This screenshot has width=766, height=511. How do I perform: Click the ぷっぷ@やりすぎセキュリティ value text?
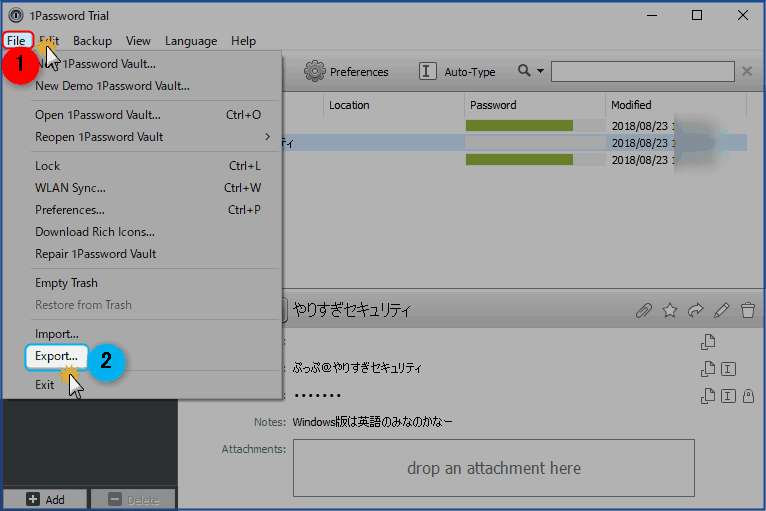(357, 368)
